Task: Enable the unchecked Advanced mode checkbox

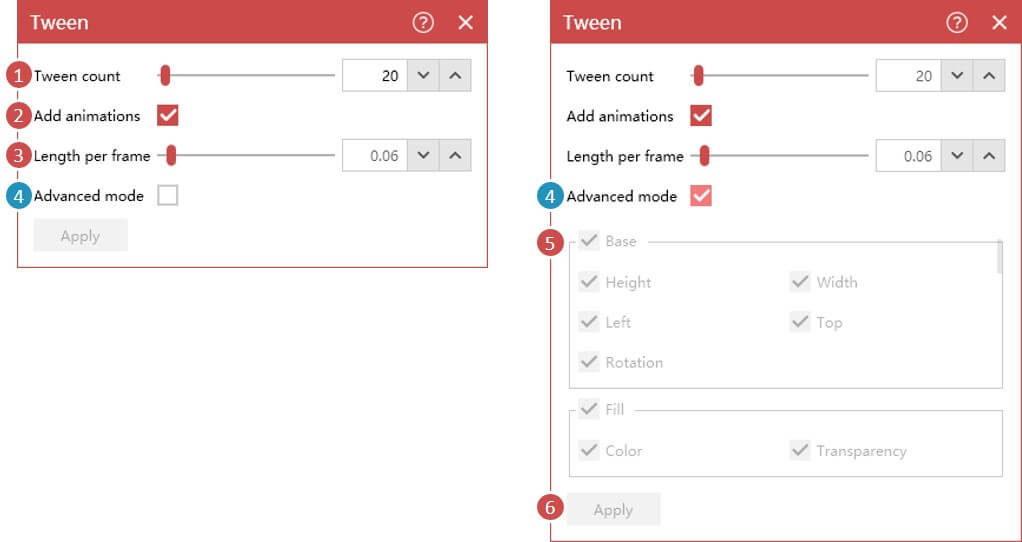Action: tap(168, 196)
